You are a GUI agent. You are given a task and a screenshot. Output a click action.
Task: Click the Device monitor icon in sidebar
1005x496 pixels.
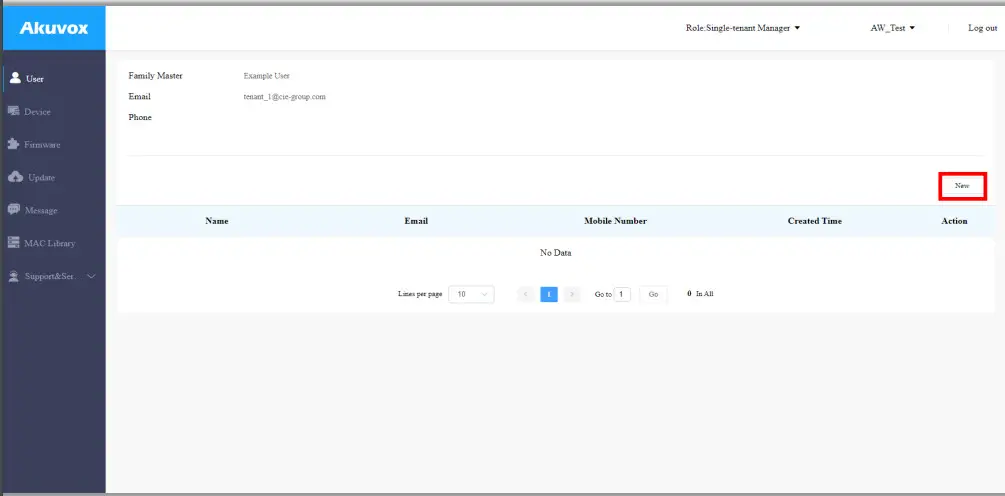pyautogui.click(x=14, y=112)
